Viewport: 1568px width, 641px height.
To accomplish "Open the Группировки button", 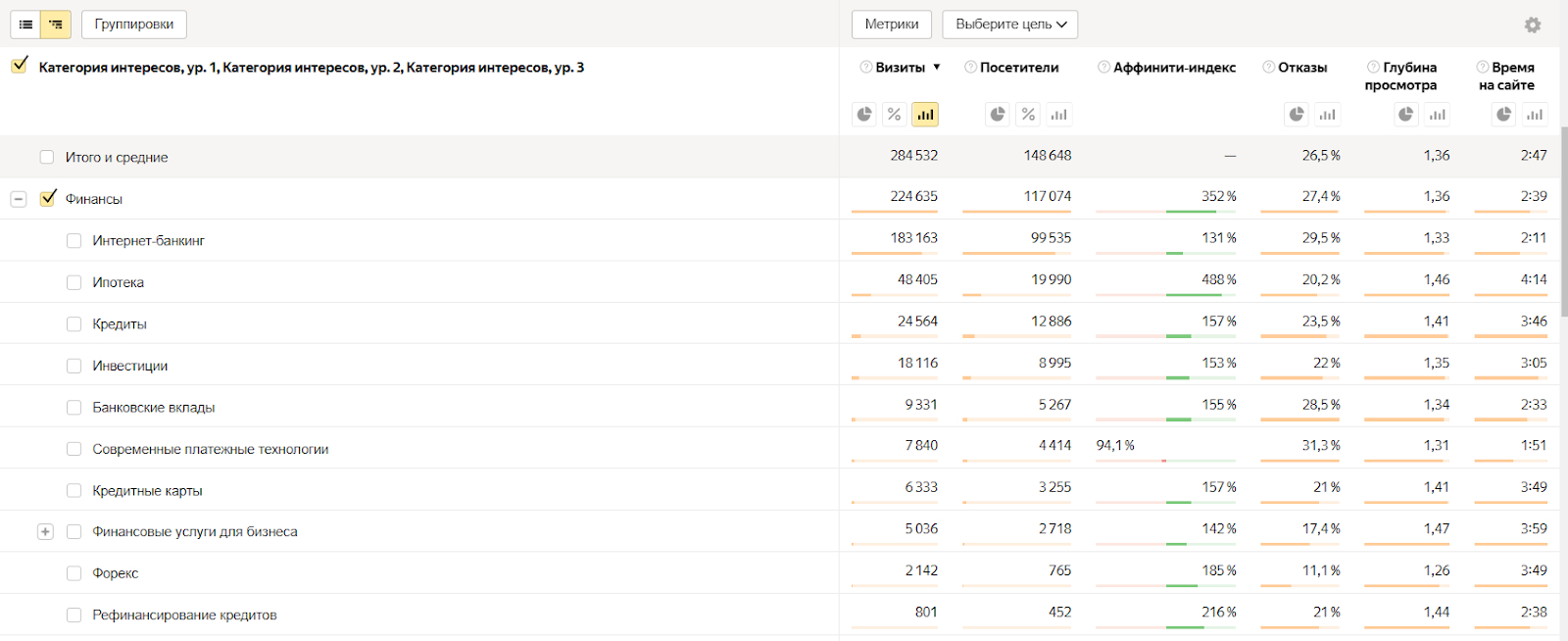I will (134, 25).
